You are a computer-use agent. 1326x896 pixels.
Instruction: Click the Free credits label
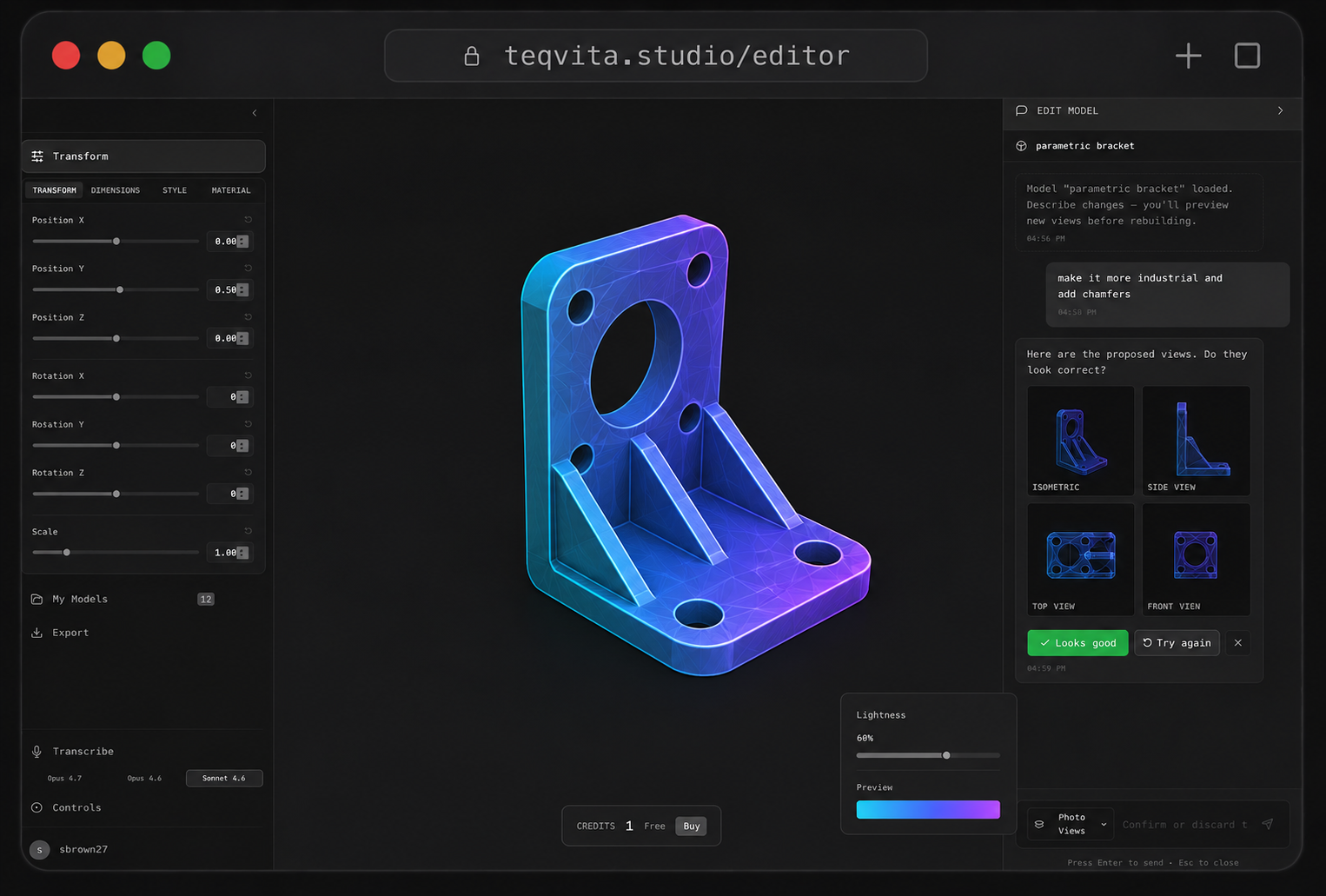click(x=654, y=826)
